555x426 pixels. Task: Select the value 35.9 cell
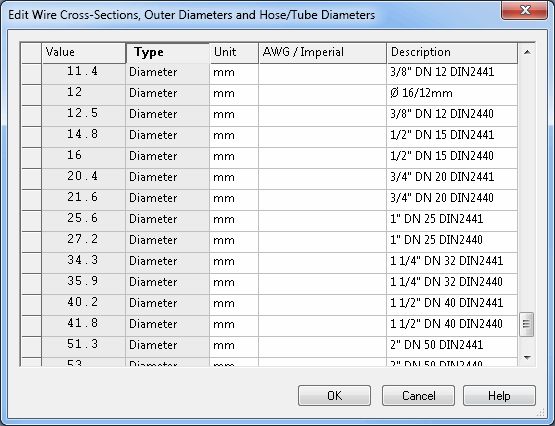[84, 283]
